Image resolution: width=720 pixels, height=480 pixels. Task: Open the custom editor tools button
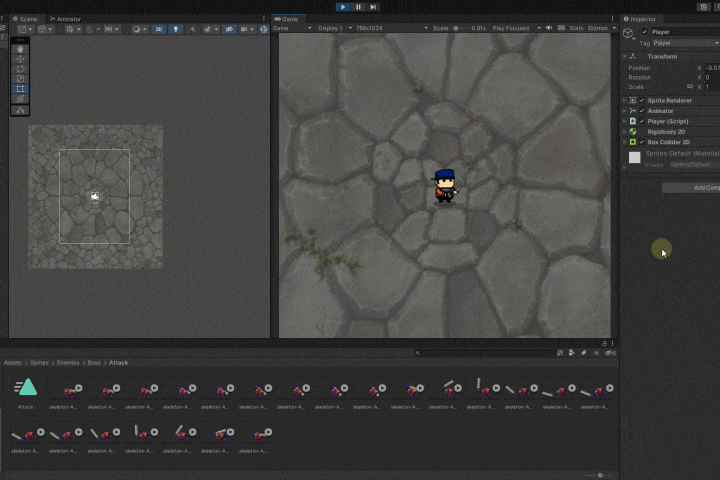20,110
